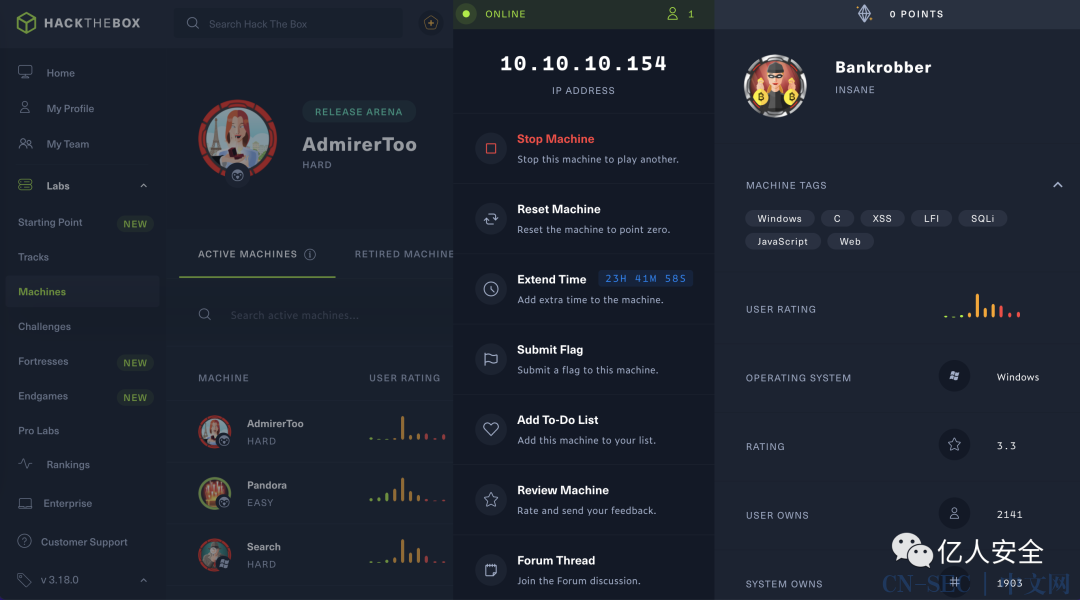Click the My Profile person icon
The width and height of the screenshot is (1080, 600).
25,107
